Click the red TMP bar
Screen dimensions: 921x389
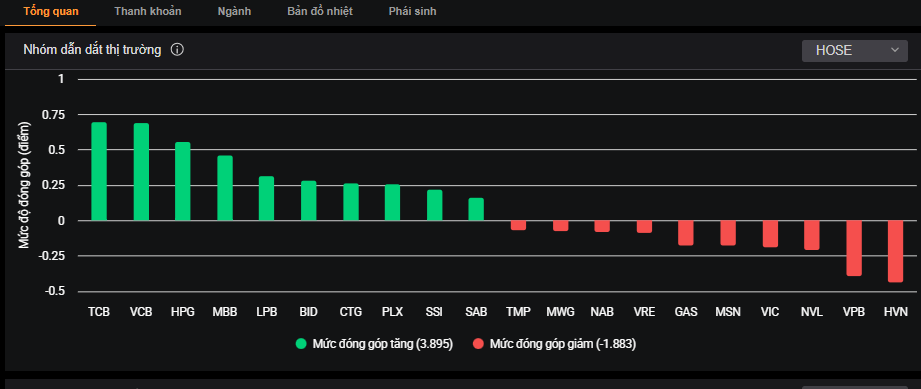519,225
